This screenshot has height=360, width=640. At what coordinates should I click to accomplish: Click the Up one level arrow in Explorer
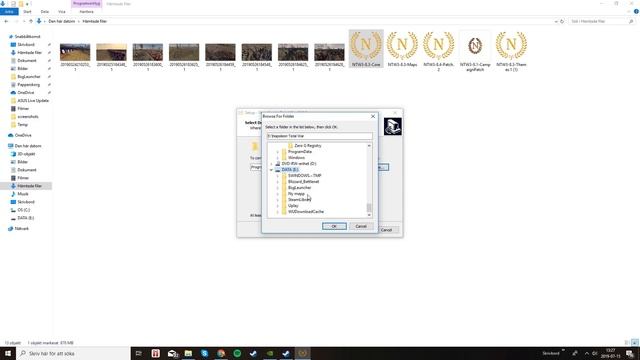click(31, 21)
